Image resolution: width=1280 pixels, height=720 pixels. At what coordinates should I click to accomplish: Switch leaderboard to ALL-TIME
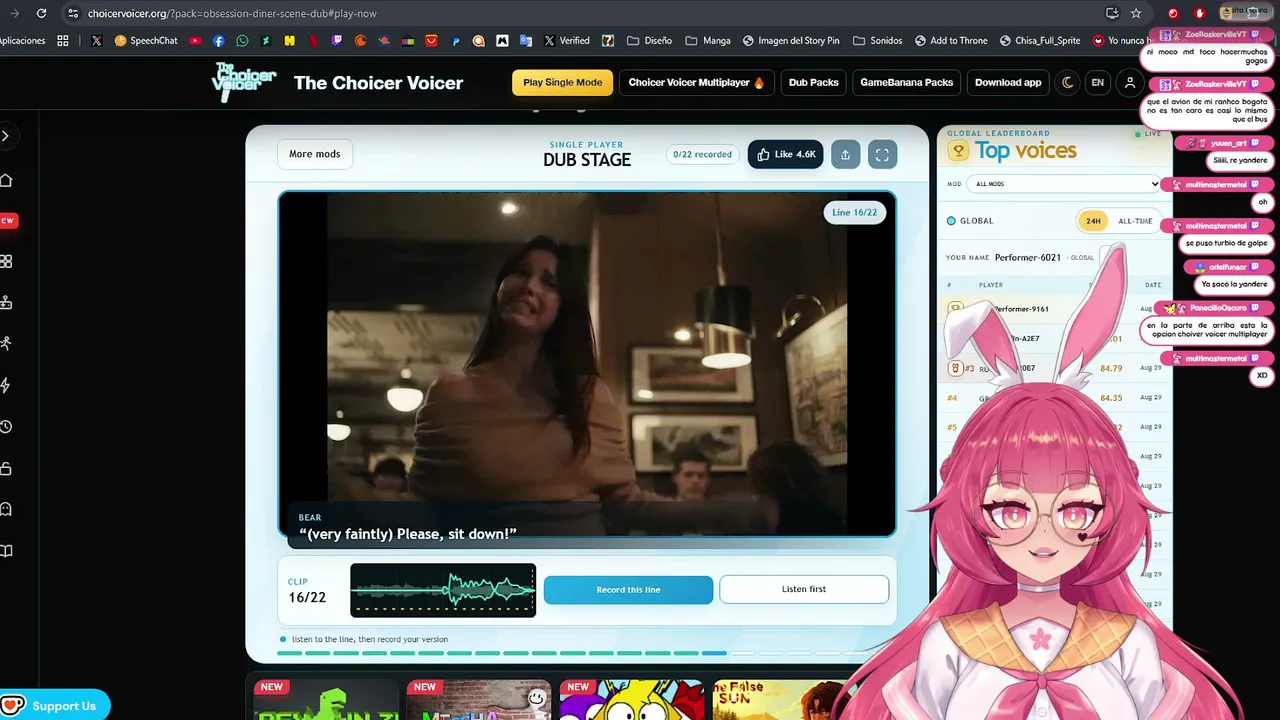(1135, 221)
